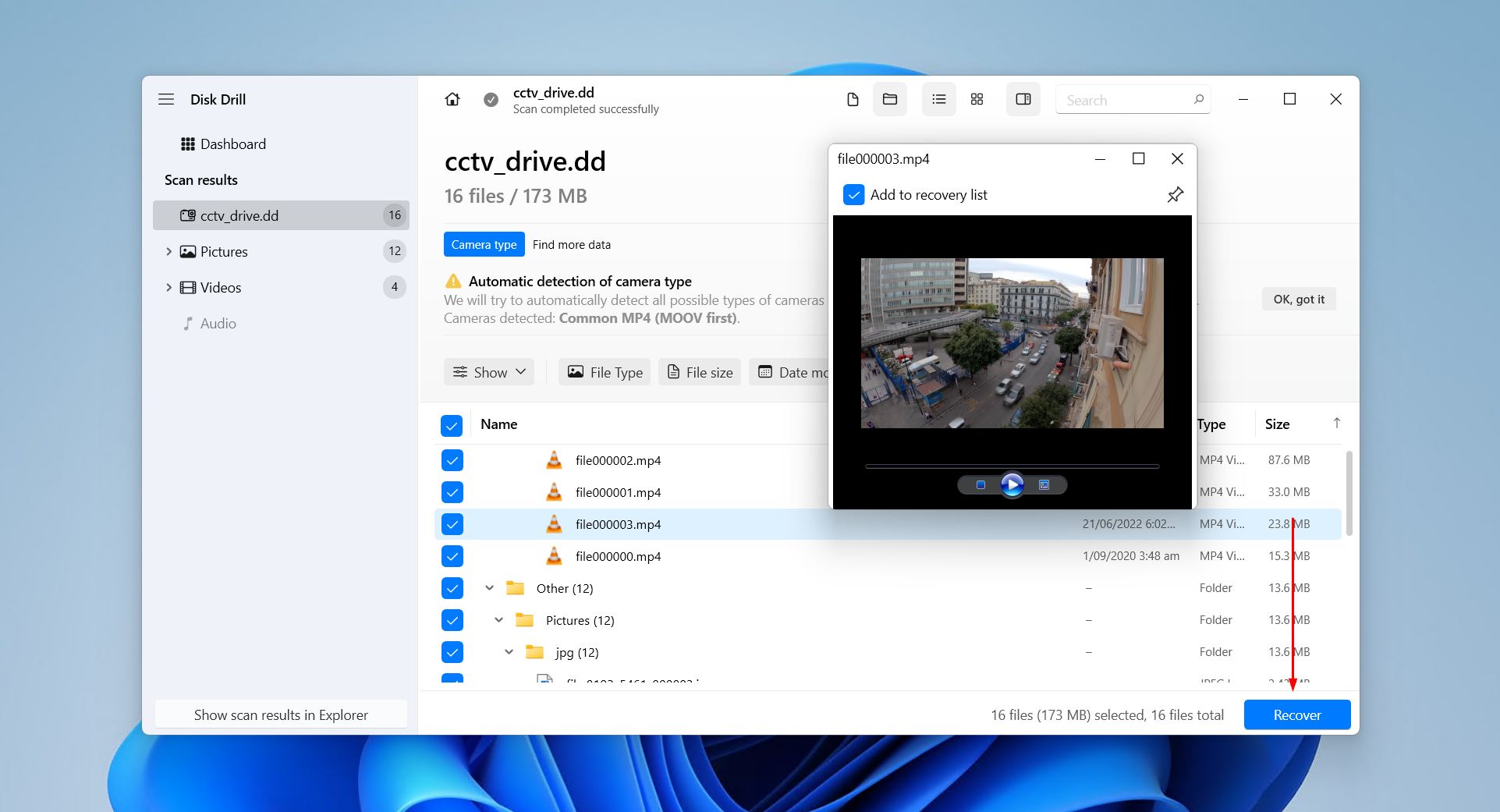
Task: Go to the home screen icon
Action: point(452,99)
